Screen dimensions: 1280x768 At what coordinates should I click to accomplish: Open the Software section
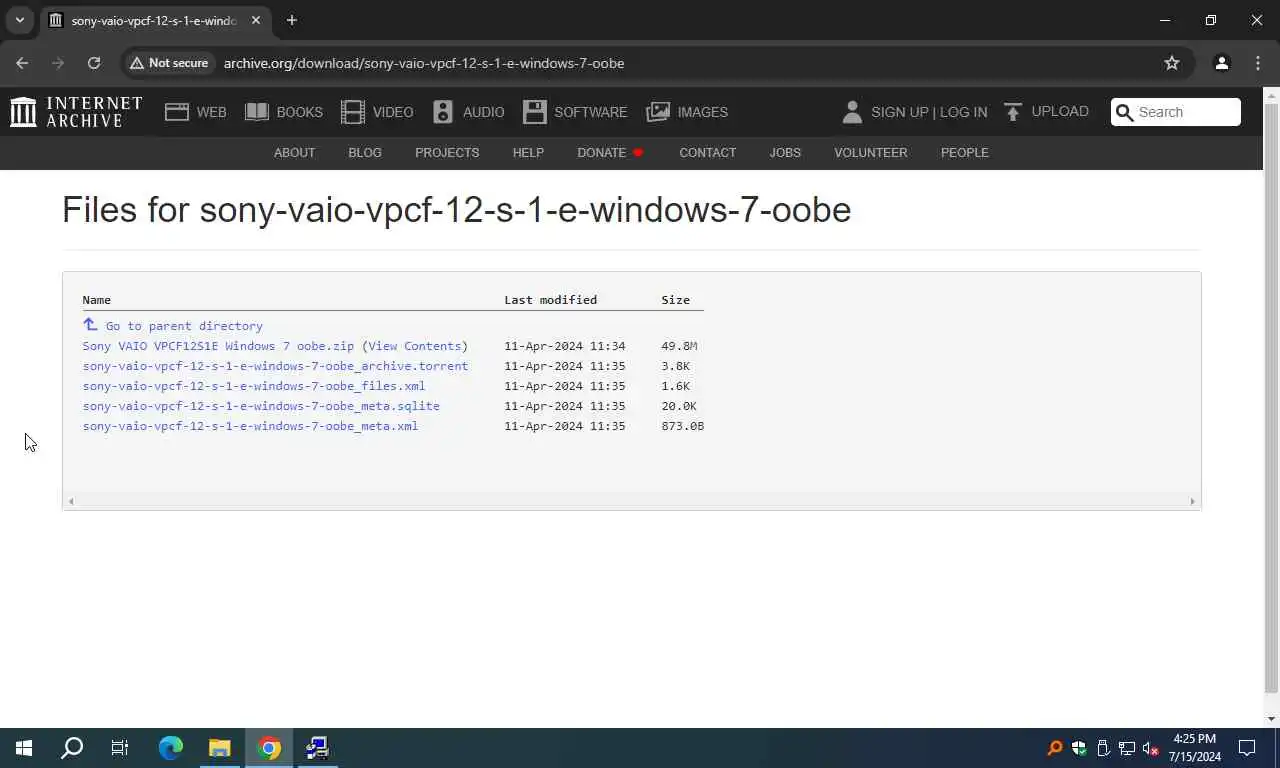tap(575, 112)
